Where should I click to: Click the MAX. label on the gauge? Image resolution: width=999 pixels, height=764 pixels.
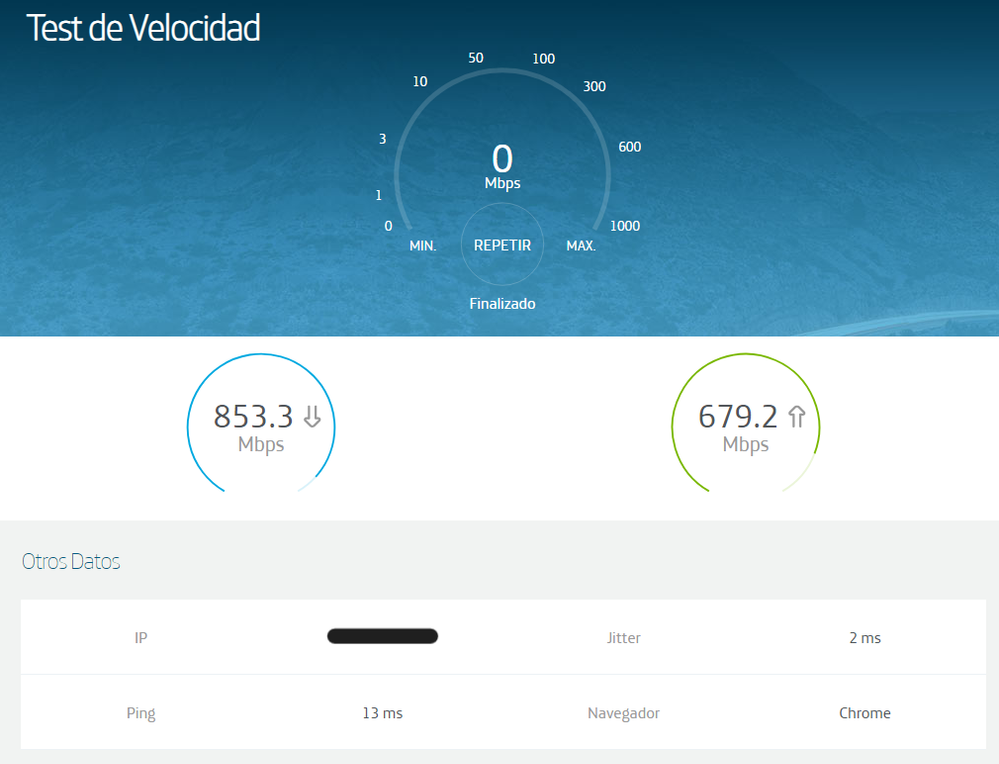[x=581, y=246]
